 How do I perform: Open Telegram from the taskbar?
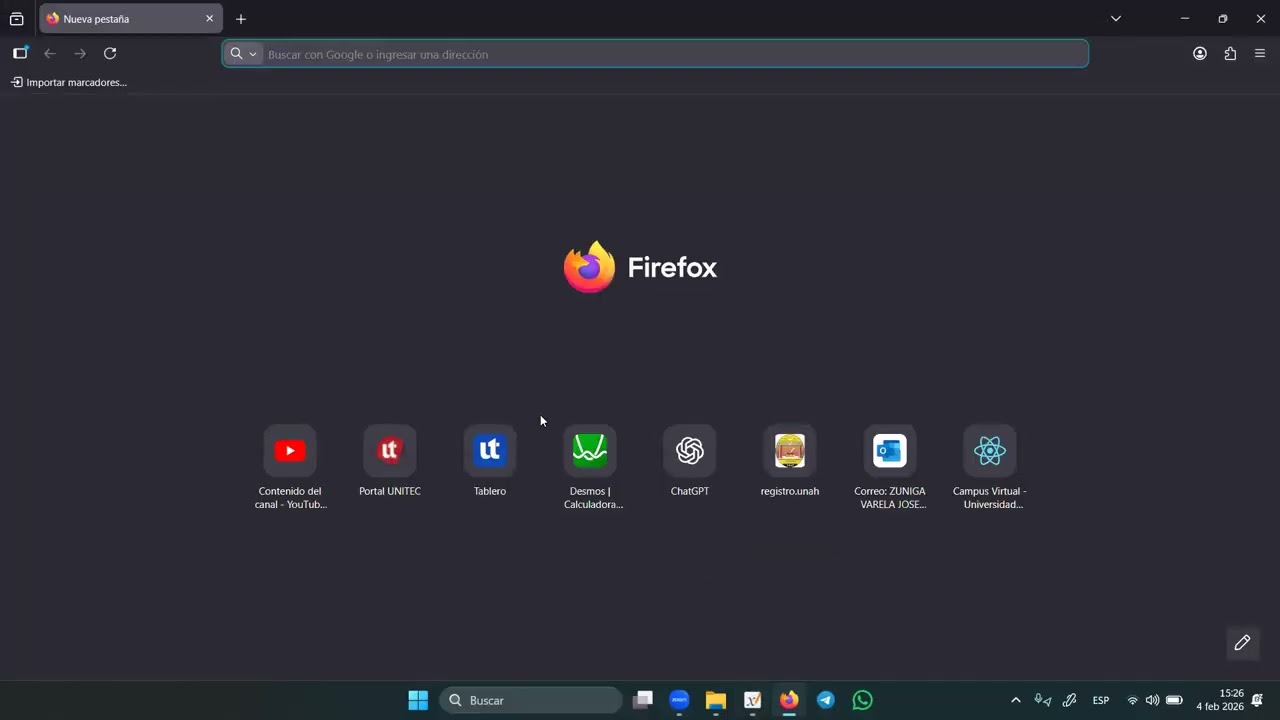826,700
